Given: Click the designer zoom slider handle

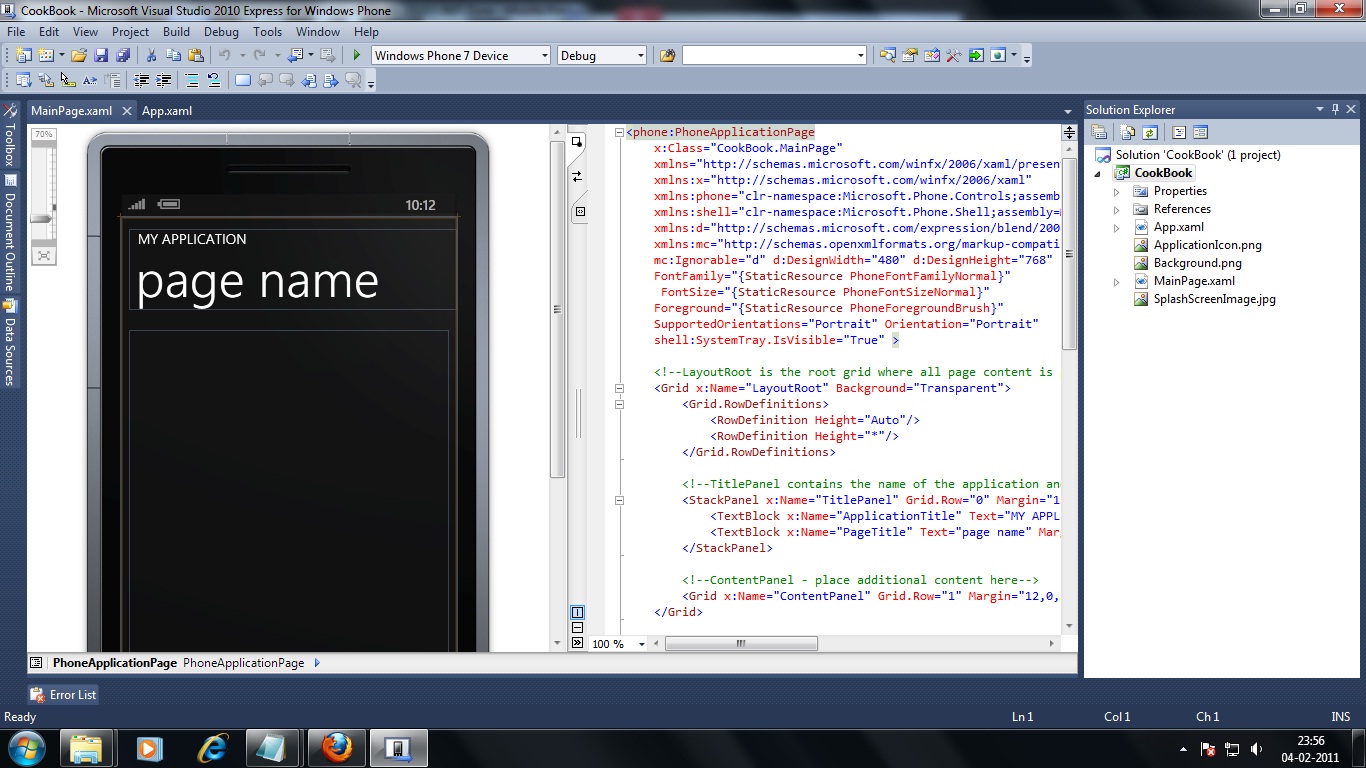Looking at the screenshot, I should click(42, 218).
